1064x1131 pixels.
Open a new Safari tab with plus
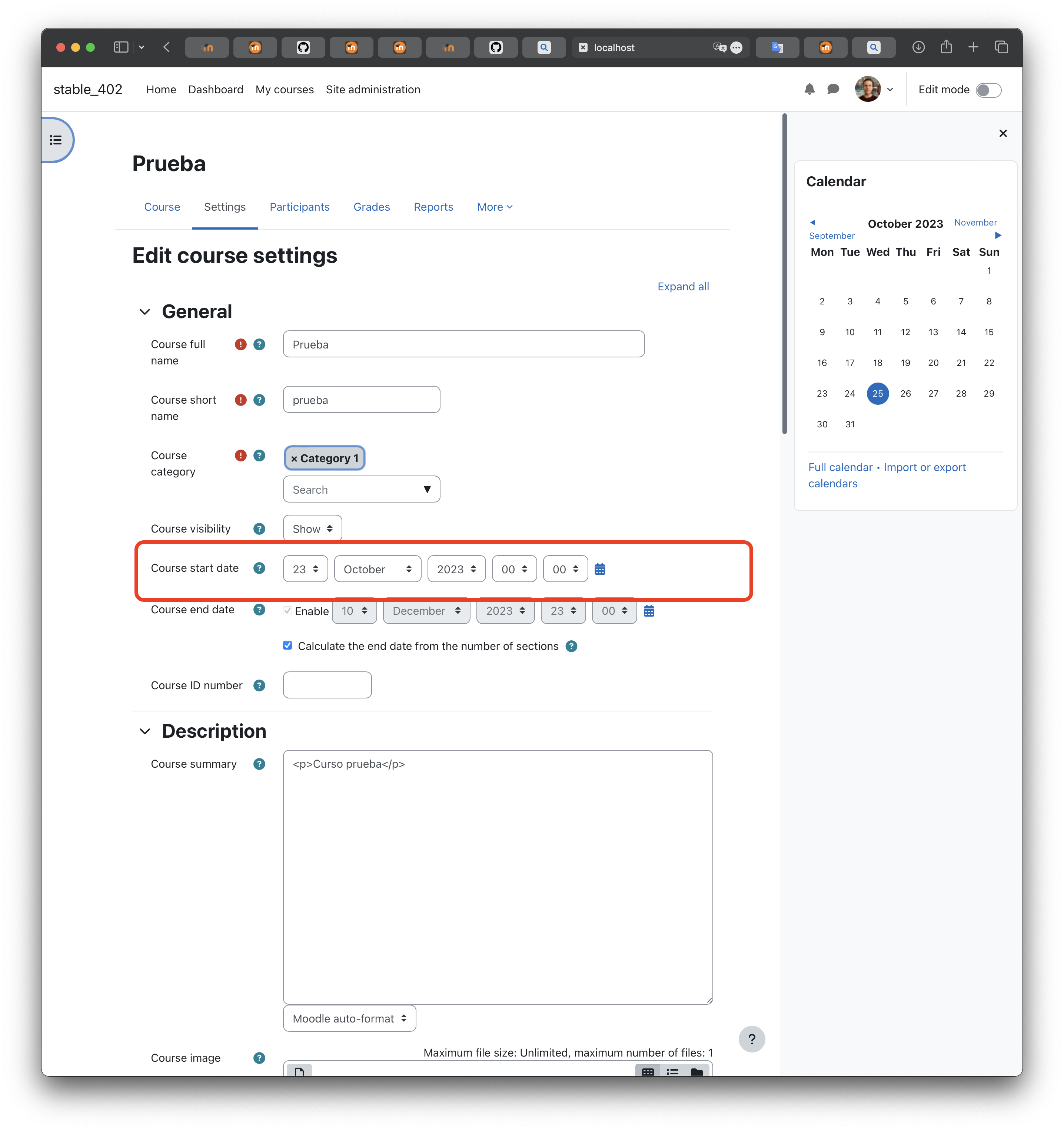[x=973, y=47]
